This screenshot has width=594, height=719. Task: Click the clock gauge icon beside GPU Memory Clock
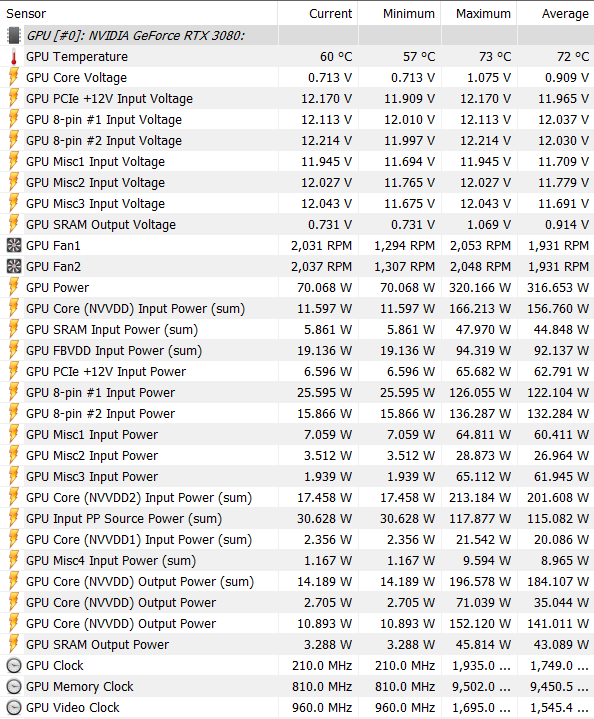pyautogui.click(x=14, y=687)
